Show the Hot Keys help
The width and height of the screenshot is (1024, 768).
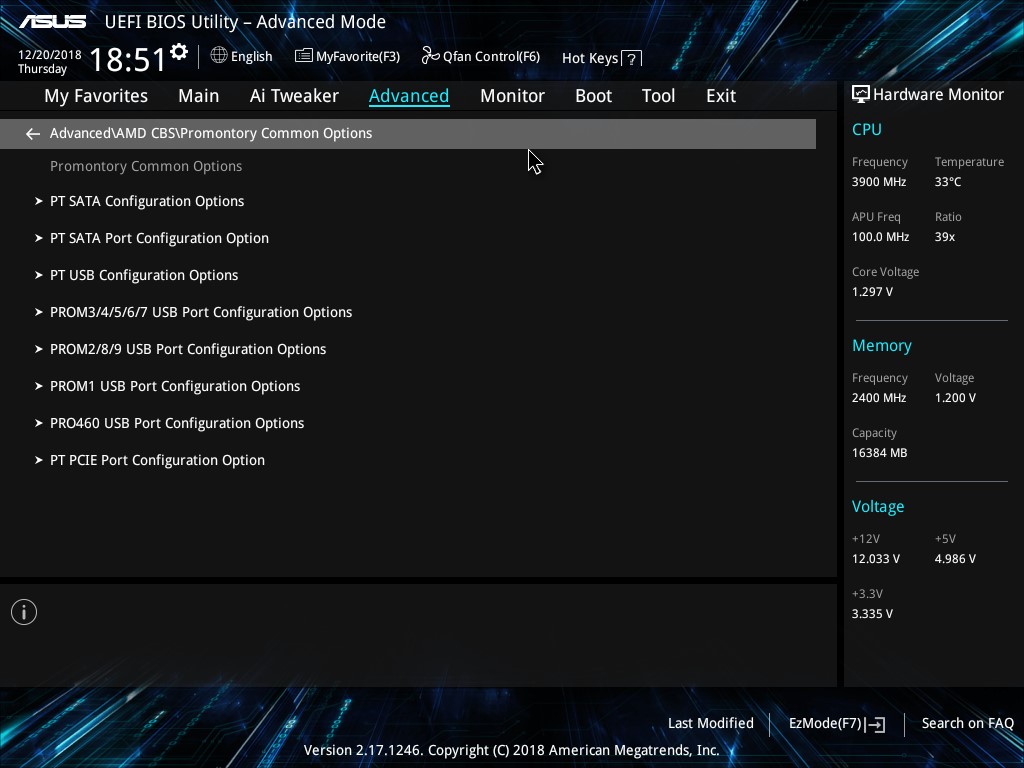[601, 58]
